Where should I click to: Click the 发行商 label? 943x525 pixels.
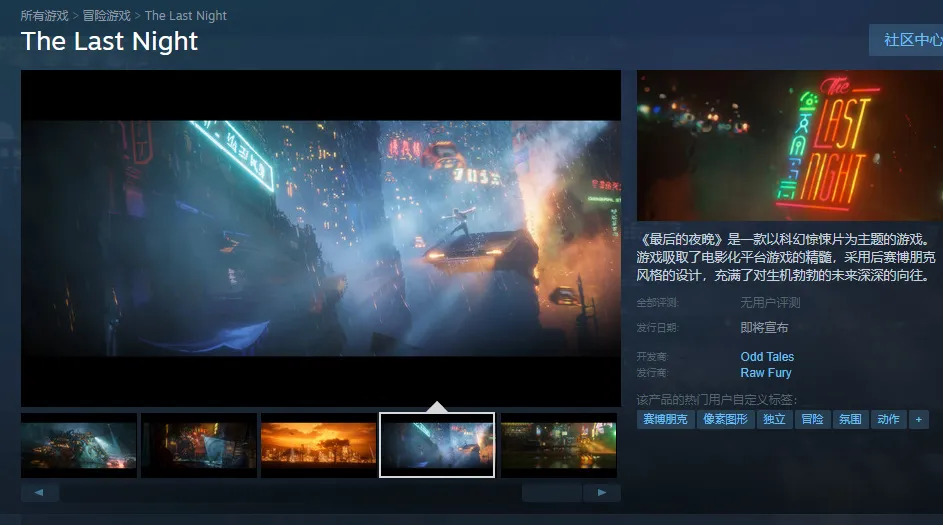(653, 373)
